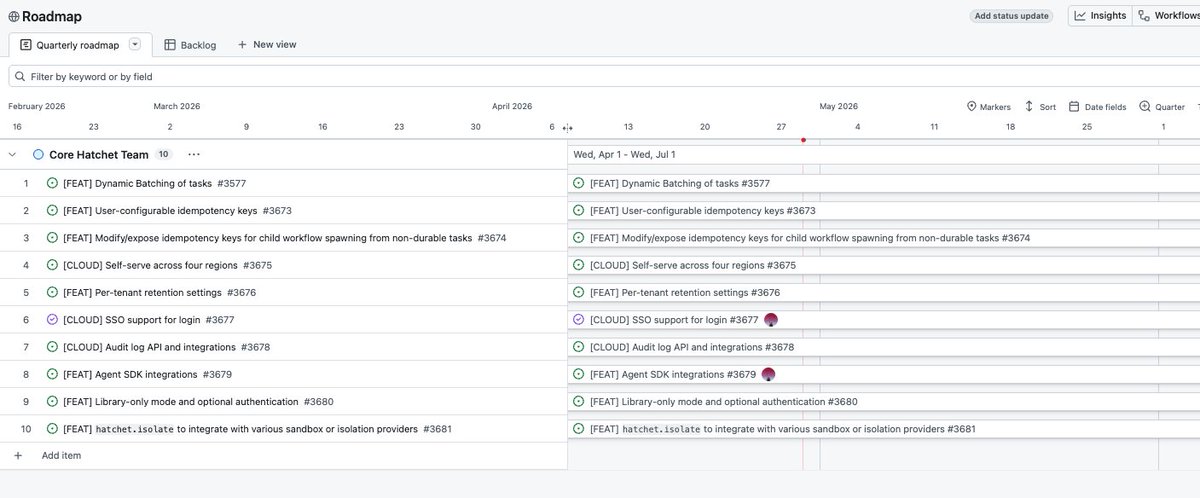Click the May 2026 month header

point(839,106)
